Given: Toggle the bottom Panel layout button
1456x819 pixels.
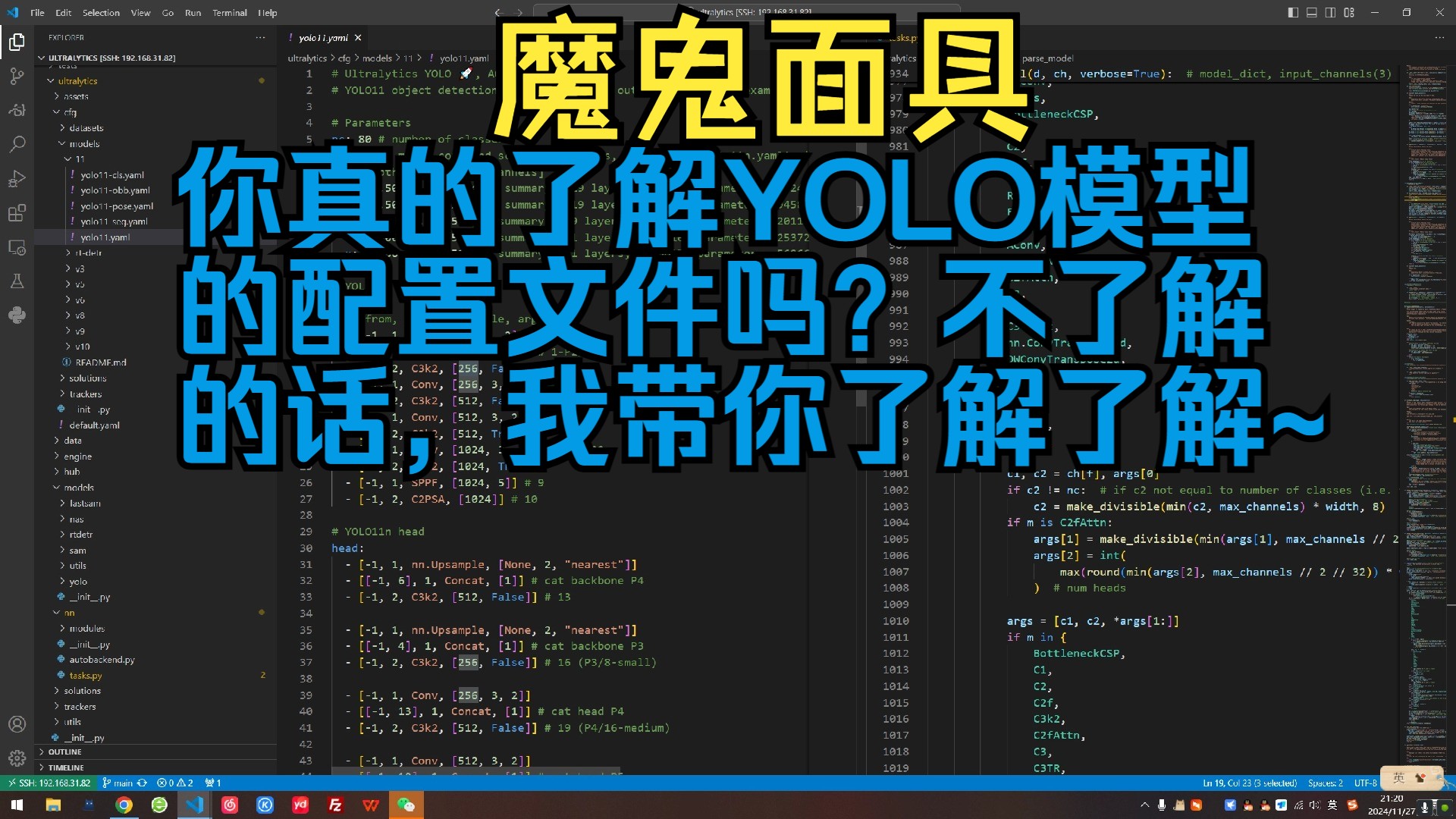Looking at the screenshot, I should [x=1311, y=12].
